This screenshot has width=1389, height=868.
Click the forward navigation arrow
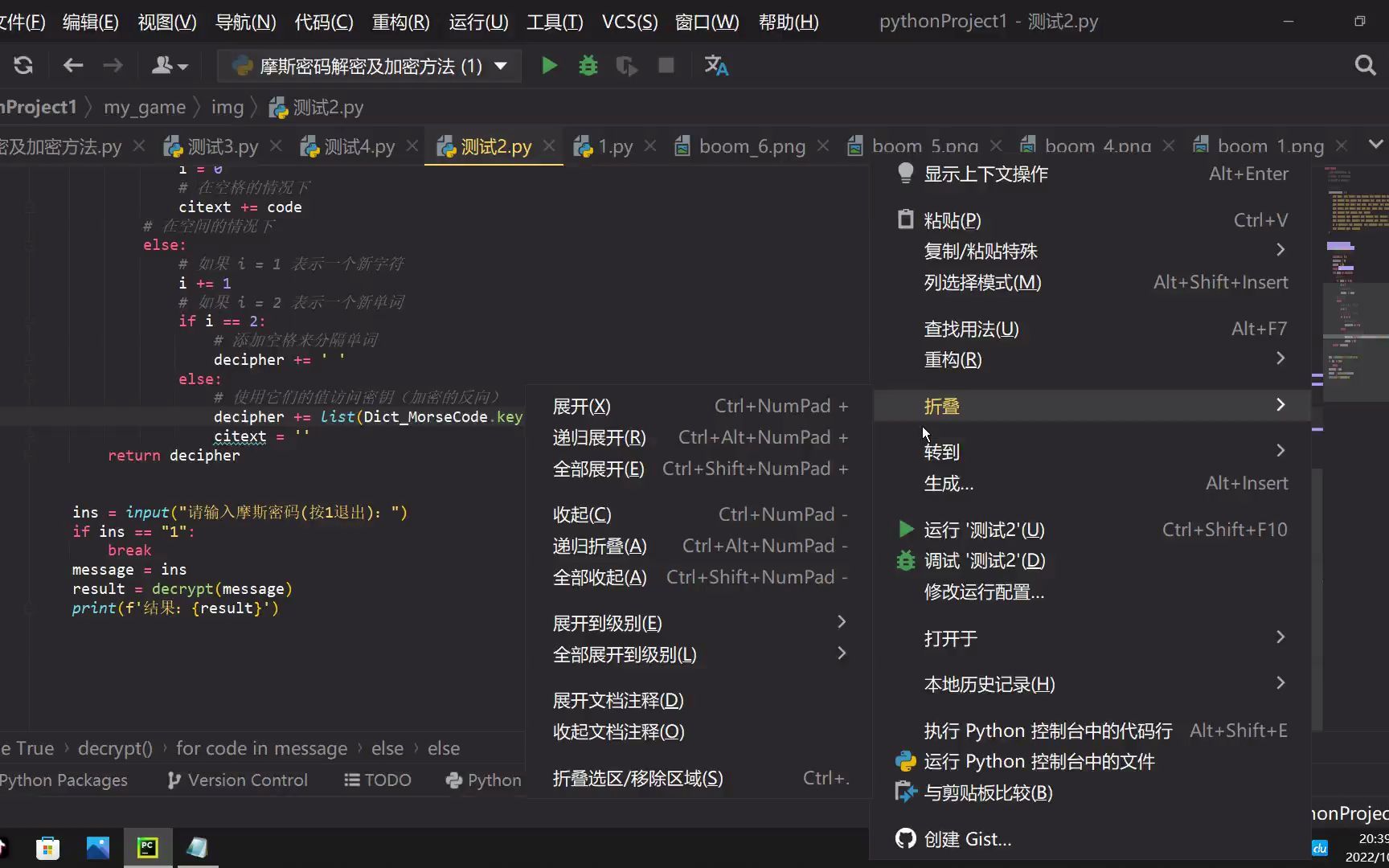(113, 66)
